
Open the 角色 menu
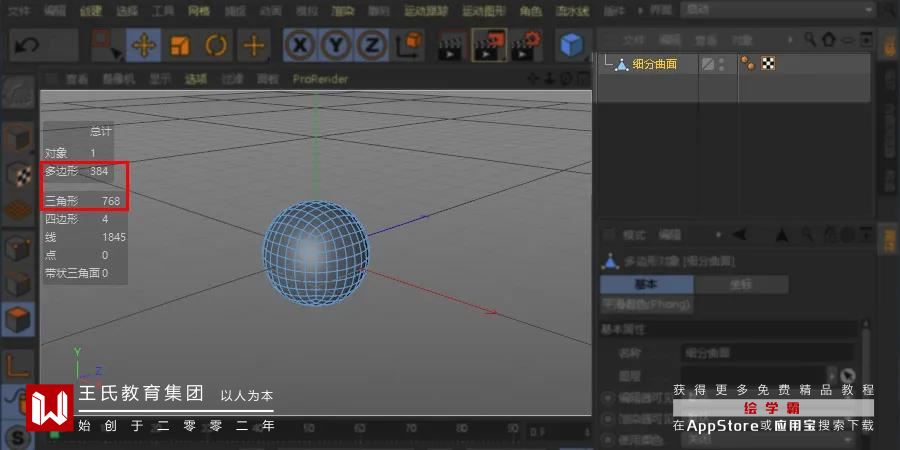[531, 10]
